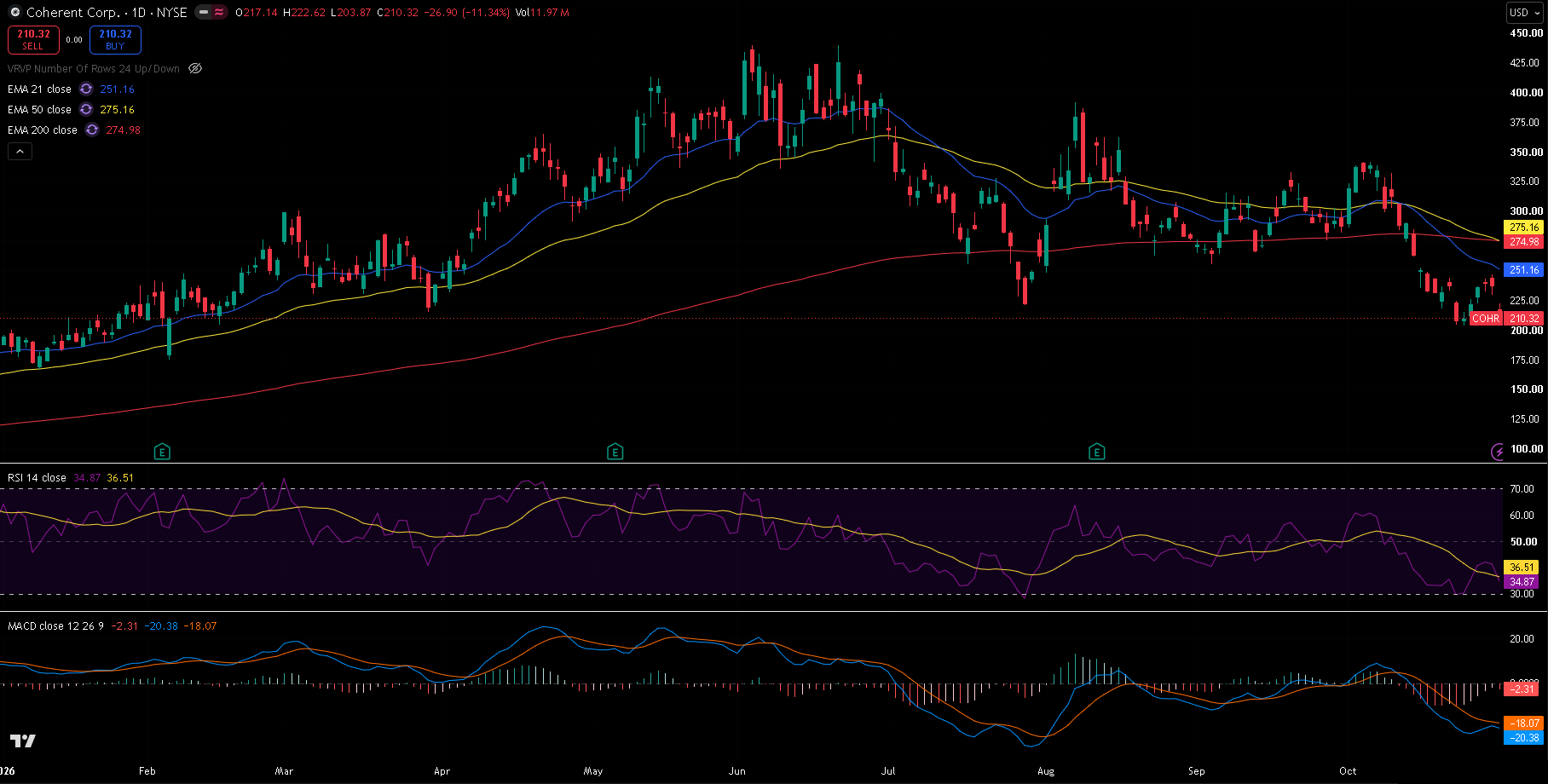Open the August earnings marker
This screenshot has width=1548, height=784.
pyautogui.click(x=1097, y=452)
